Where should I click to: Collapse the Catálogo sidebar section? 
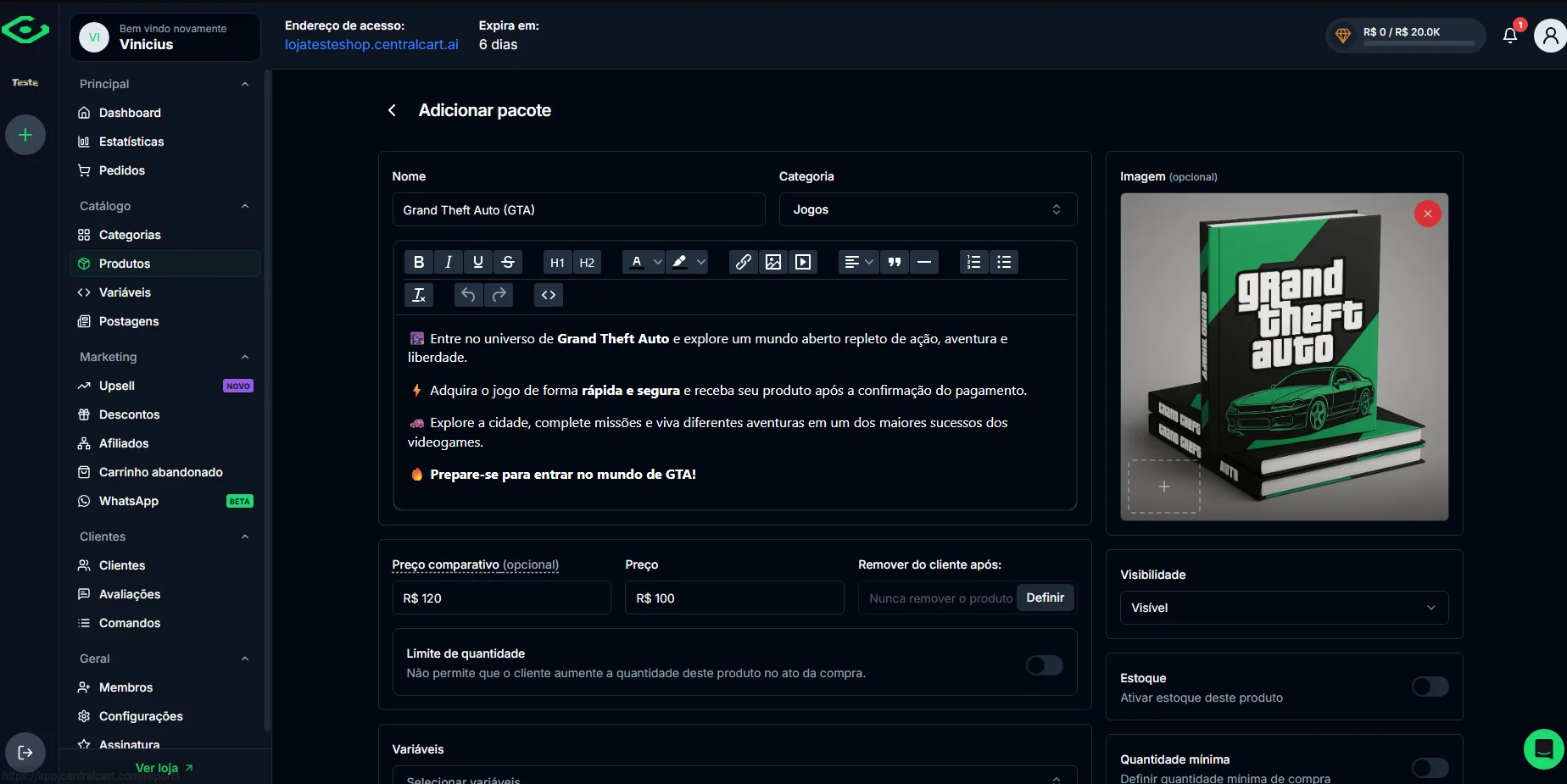coord(245,206)
